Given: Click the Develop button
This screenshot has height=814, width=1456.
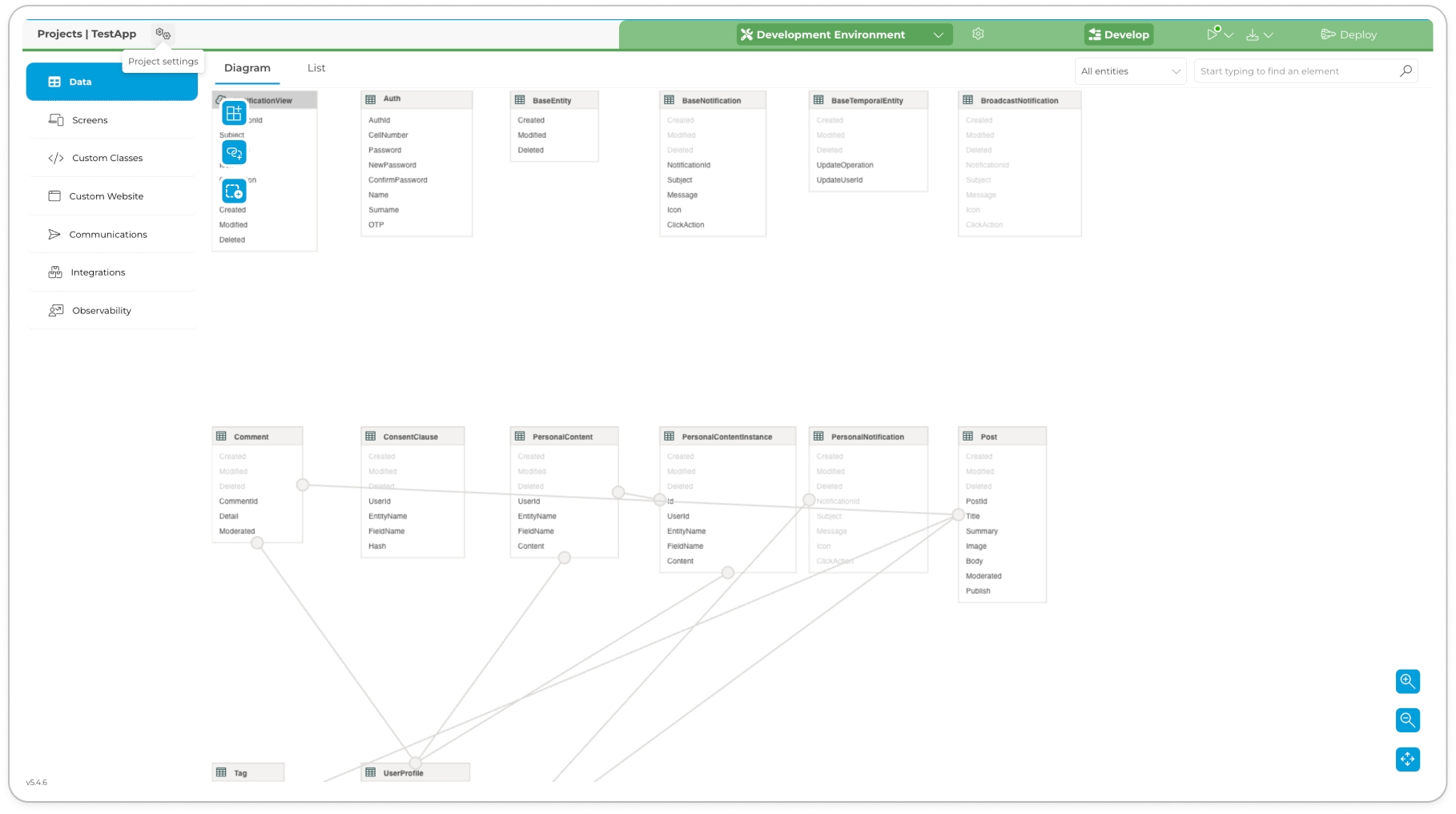Looking at the screenshot, I should coord(1119,34).
